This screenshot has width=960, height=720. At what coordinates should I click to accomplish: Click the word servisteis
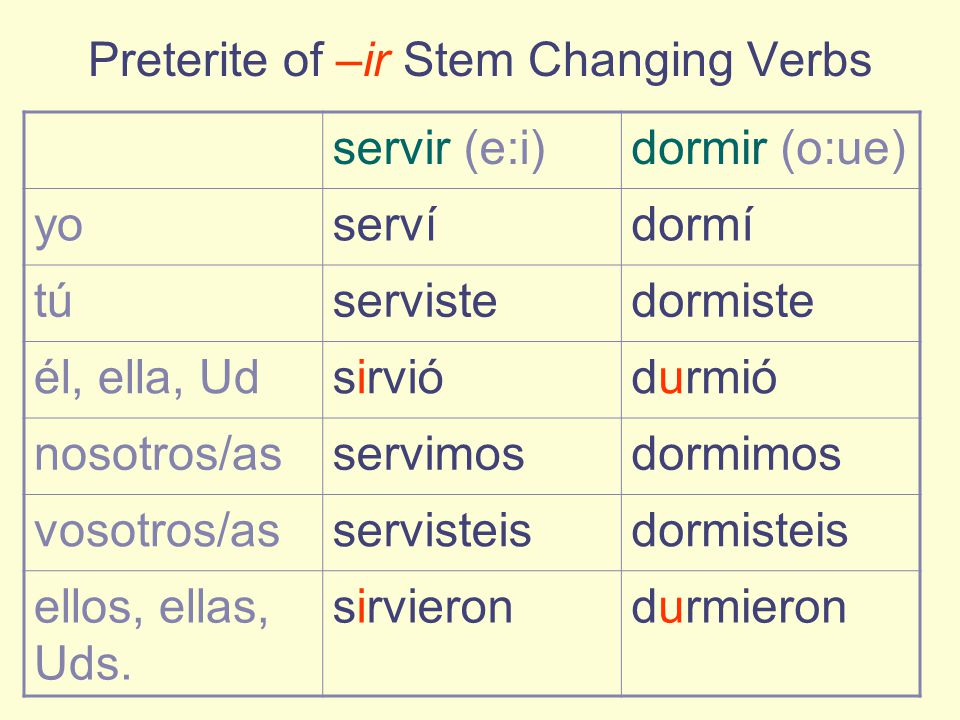point(432,531)
